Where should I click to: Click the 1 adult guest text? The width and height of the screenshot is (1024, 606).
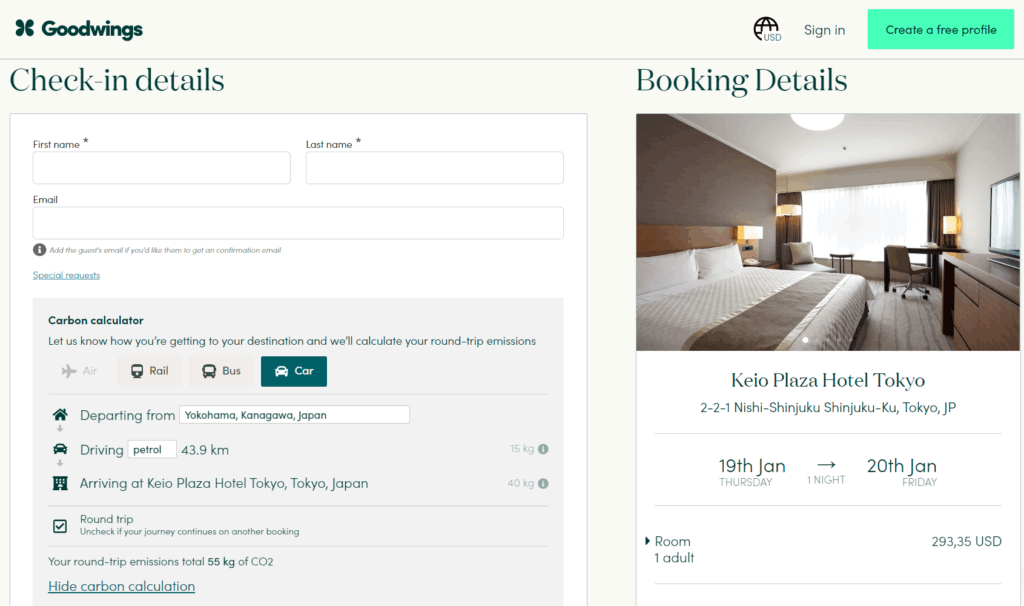(674, 558)
